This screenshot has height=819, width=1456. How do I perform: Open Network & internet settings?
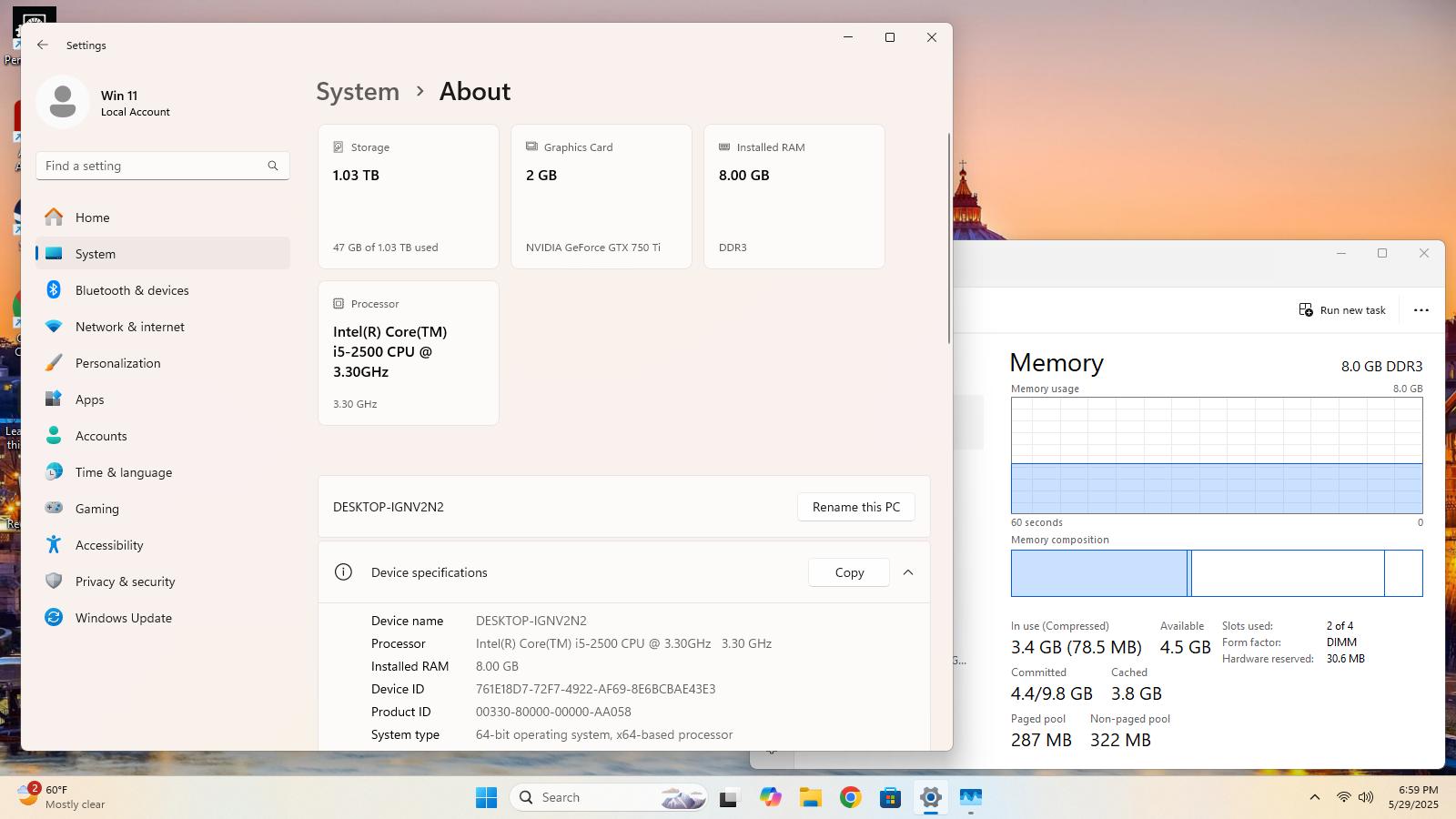point(163,327)
